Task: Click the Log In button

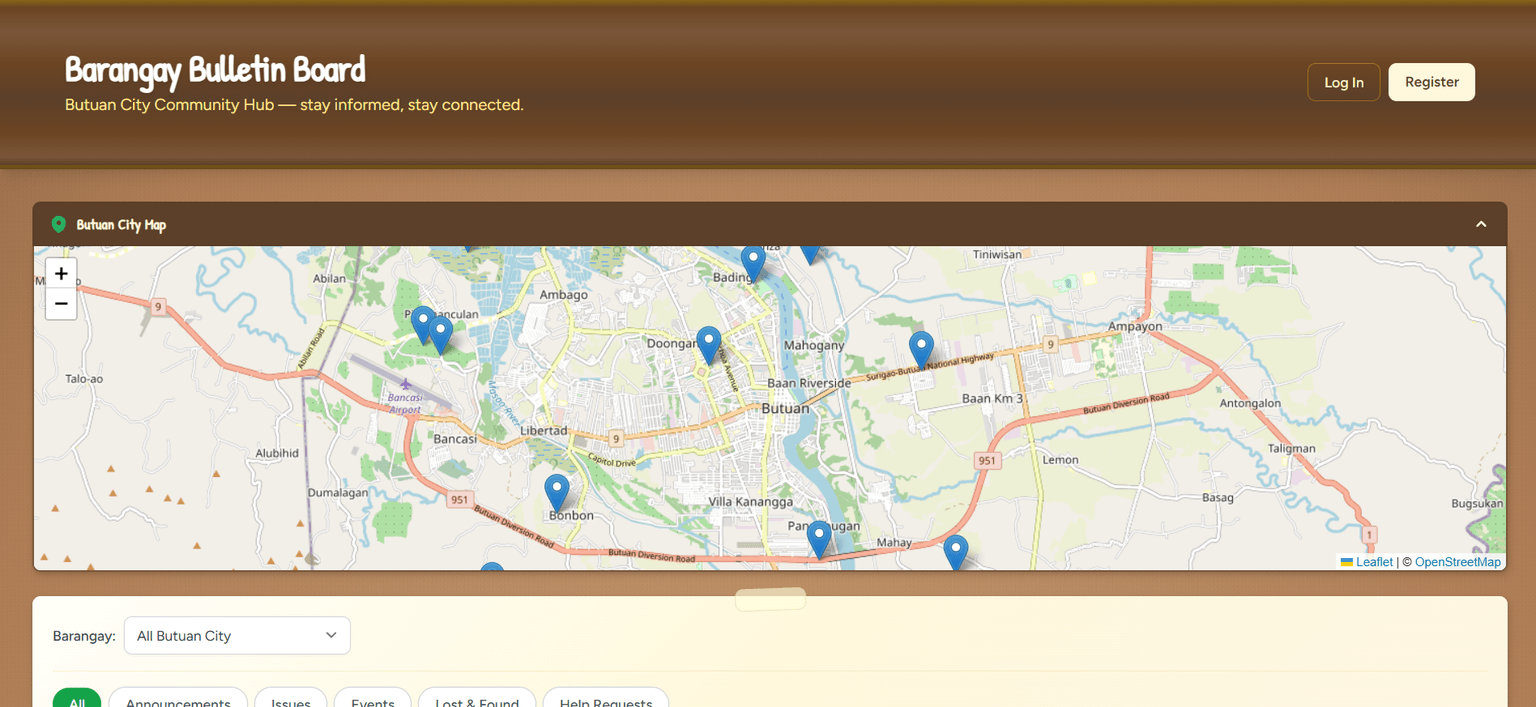Action: pyautogui.click(x=1344, y=82)
